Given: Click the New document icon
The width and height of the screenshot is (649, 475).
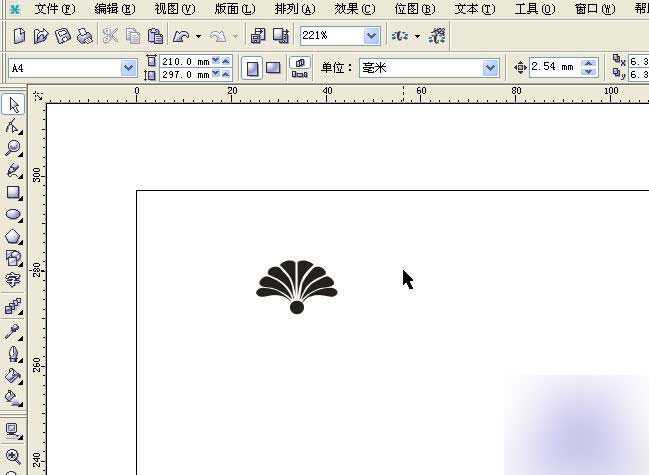Looking at the screenshot, I should tap(19, 36).
